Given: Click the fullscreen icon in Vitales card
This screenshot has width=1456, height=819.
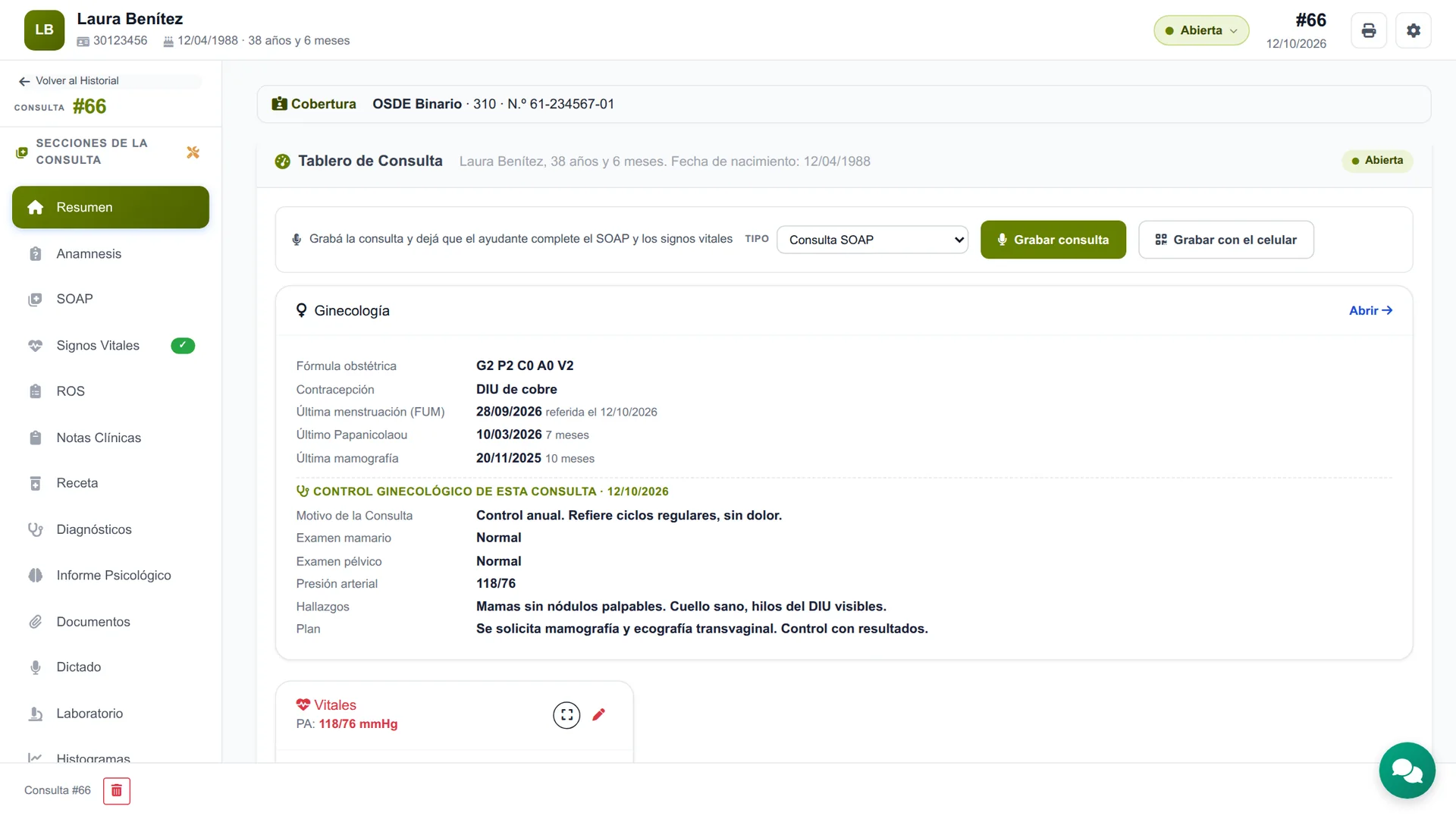Looking at the screenshot, I should coord(566,714).
